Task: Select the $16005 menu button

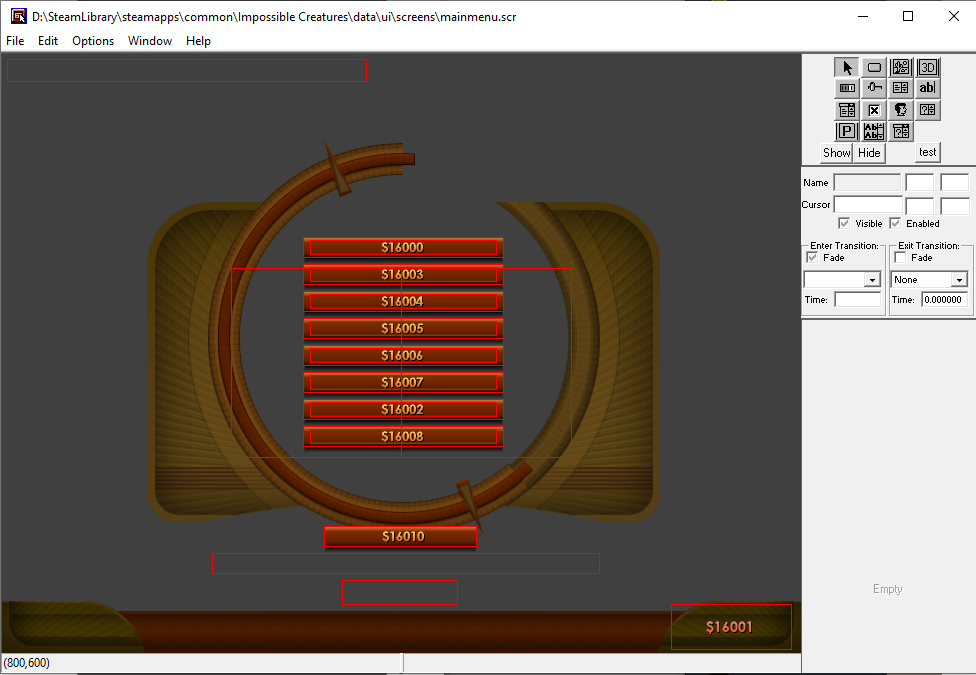Action: tap(403, 329)
